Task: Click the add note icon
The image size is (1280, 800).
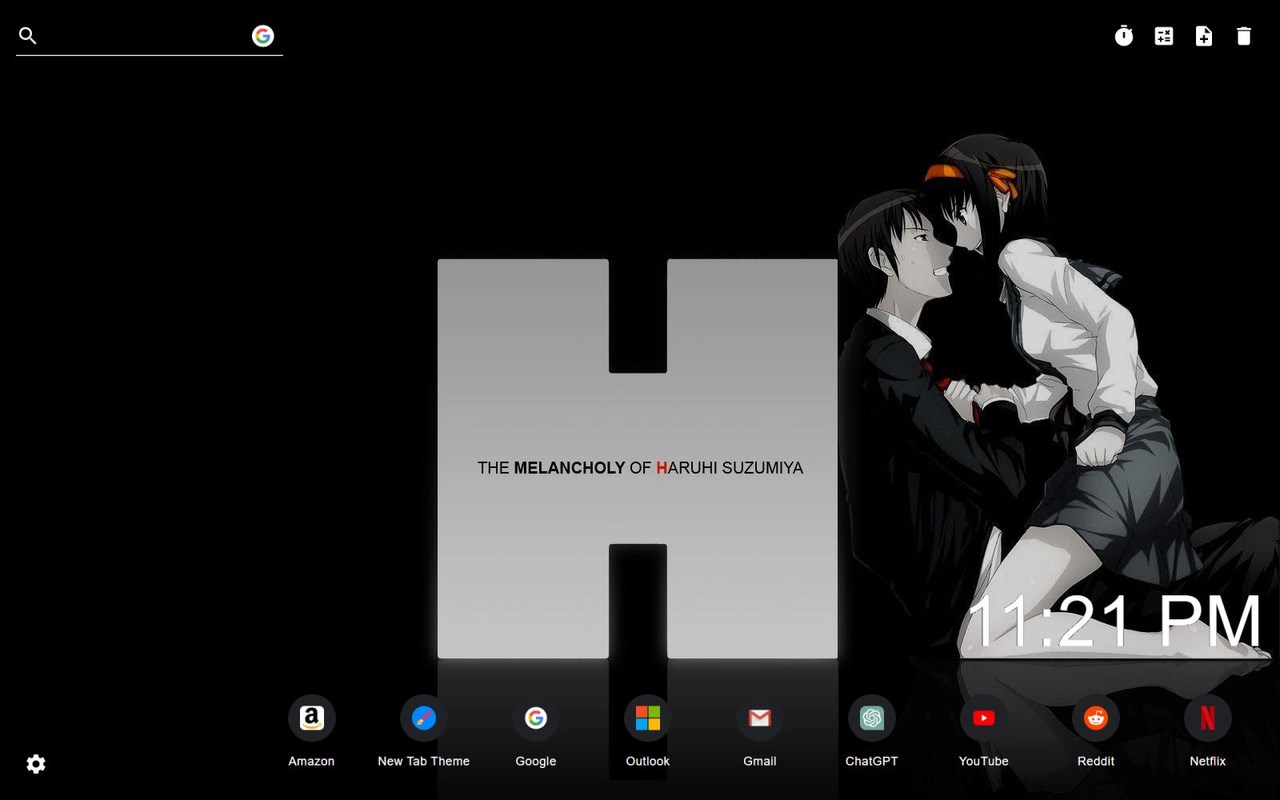Action: pyautogui.click(x=1204, y=36)
